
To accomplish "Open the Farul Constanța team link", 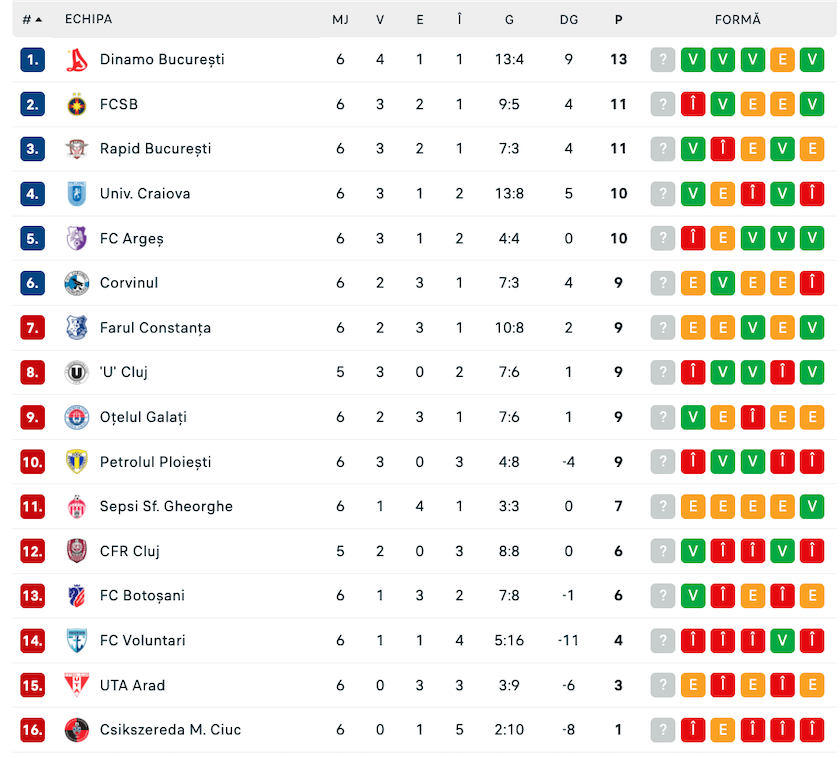I will (x=155, y=328).
